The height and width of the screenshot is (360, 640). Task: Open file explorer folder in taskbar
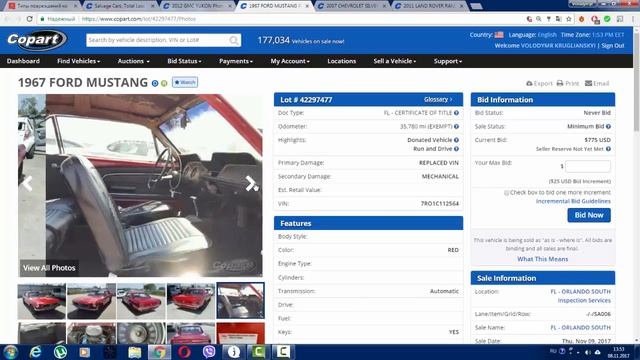[x=134, y=352]
